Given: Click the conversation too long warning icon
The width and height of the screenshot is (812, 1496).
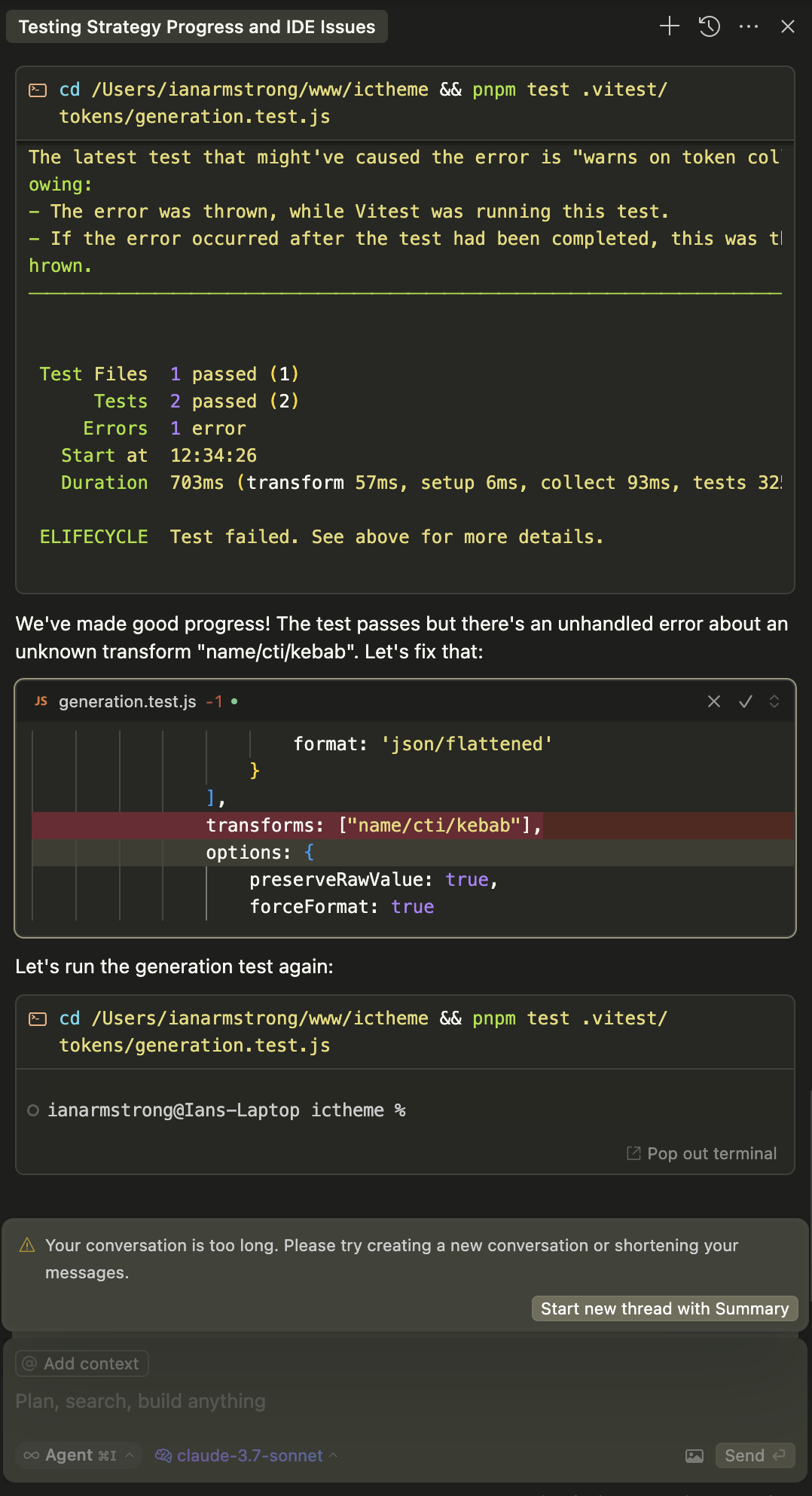Looking at the screenshot, I should pos(27,1245).
